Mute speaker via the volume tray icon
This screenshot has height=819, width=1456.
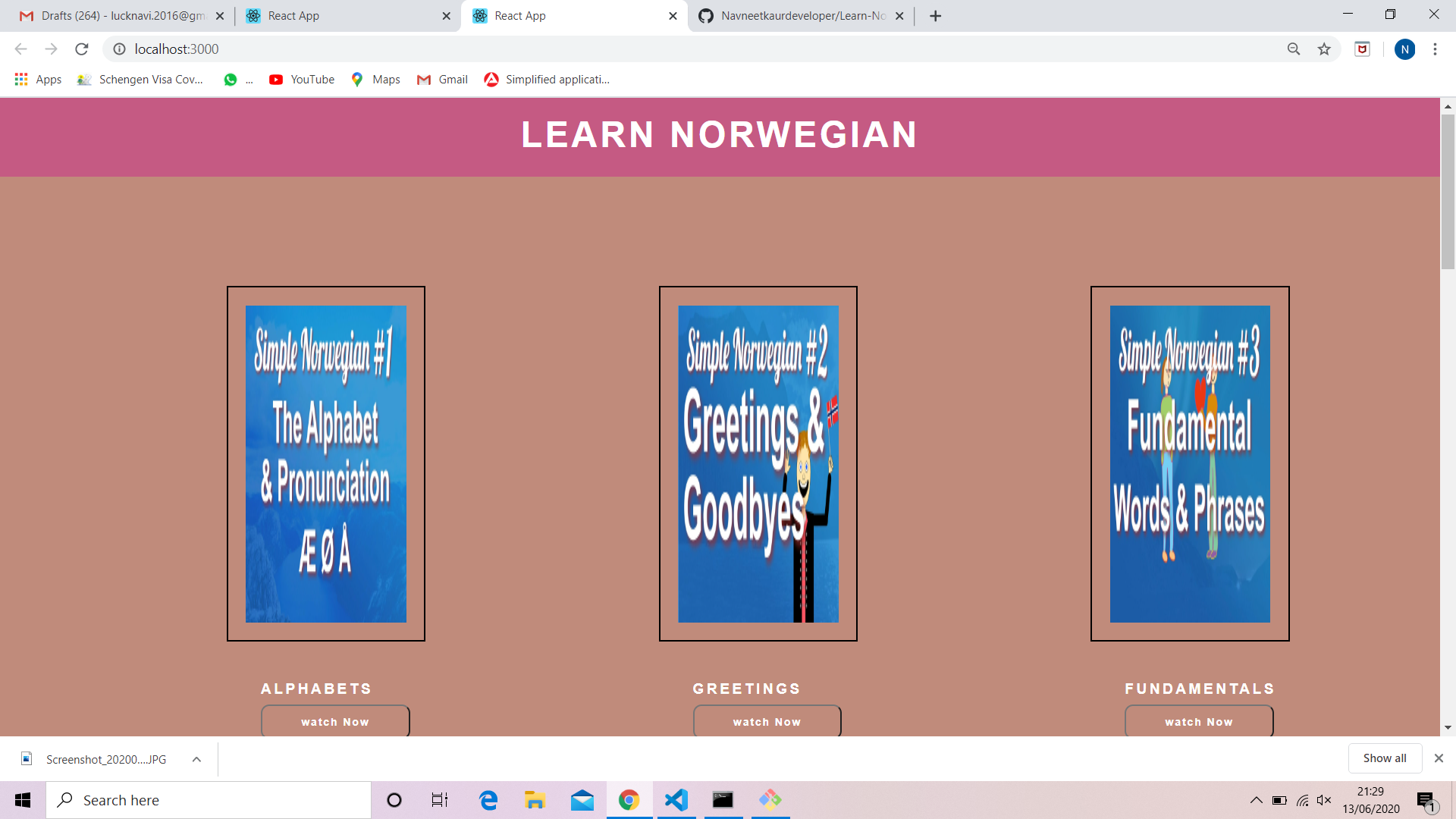tap(1326, 799)
